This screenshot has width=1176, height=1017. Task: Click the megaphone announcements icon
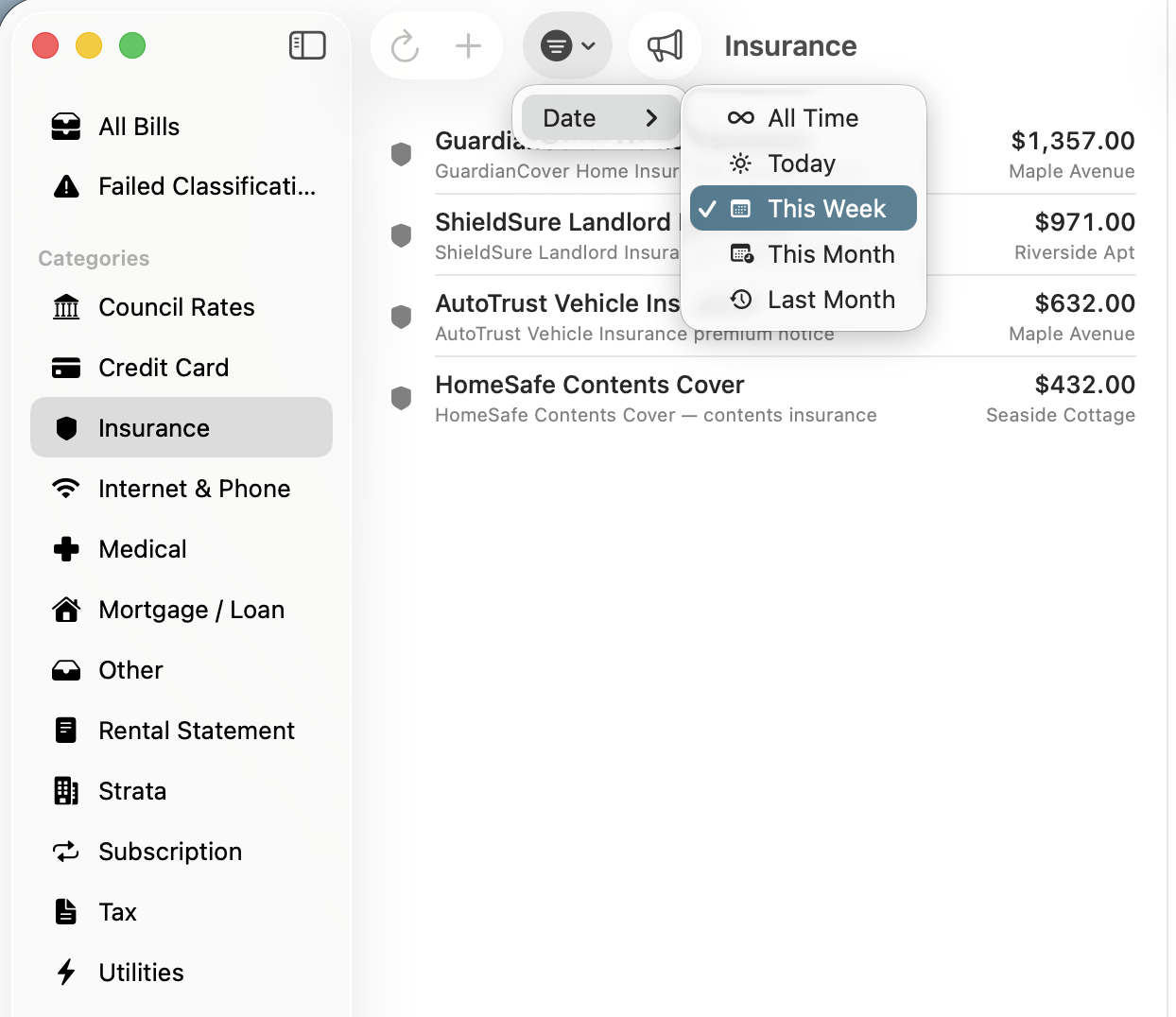pos(665,45)
